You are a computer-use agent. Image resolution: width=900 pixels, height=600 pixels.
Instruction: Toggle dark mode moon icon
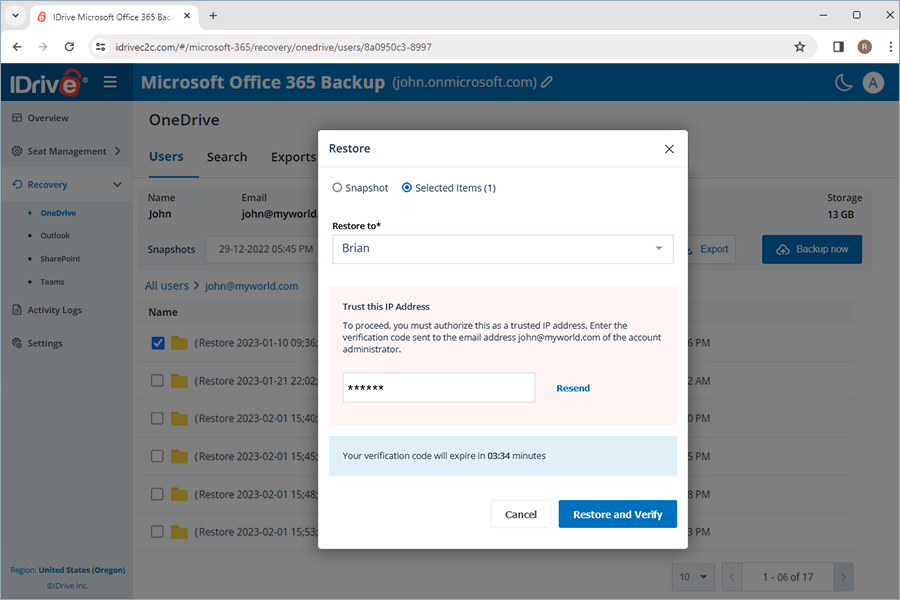click(843, 83)
